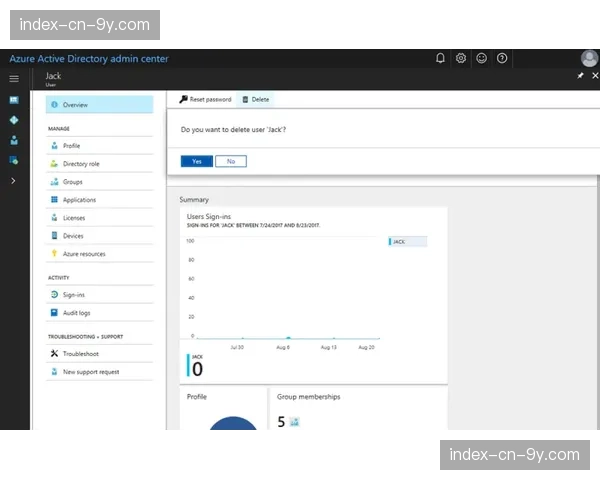The height and width of the screenshot is (480, 600).
Task: Click the Sign-ins circular arrow icon
Action: [54, 294]
